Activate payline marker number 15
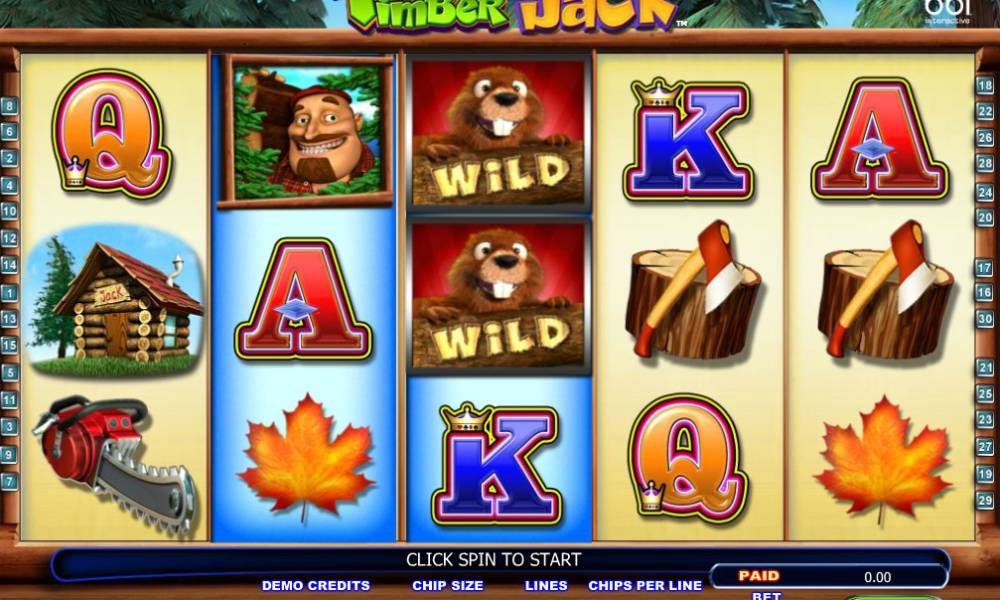1000x600 pixels. [9, 345]
